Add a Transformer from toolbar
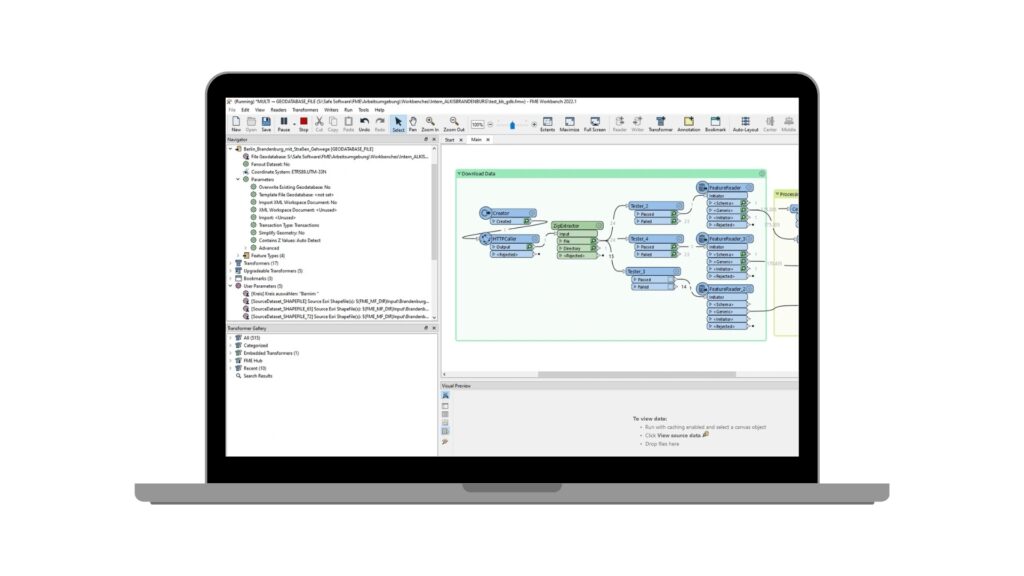Screen dimensions: 1024x576 [x=660, y=123]
